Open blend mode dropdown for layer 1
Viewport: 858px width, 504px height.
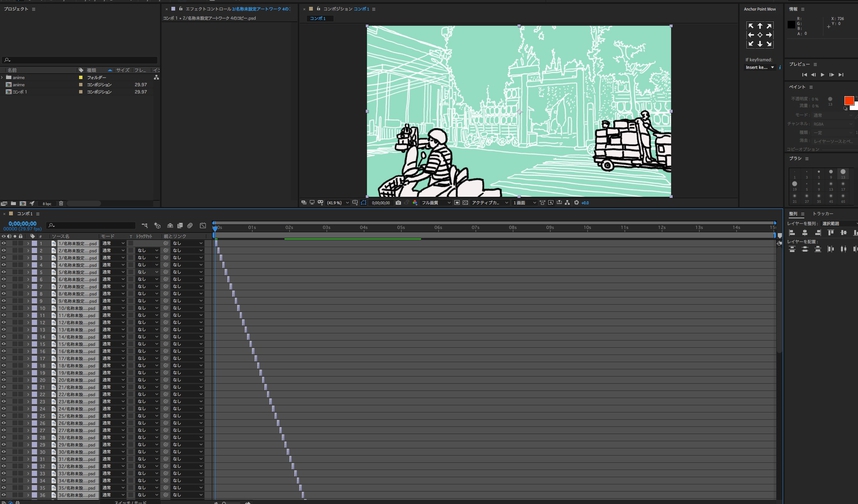113,243
